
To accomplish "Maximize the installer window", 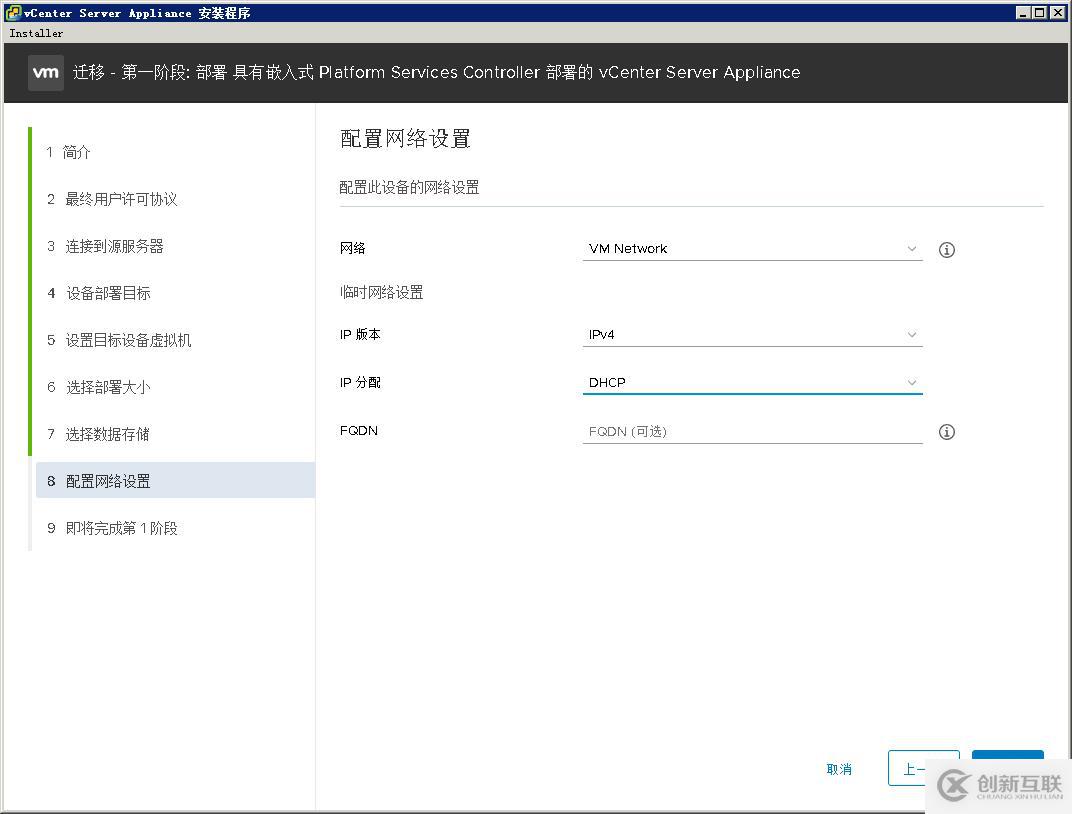I will tap(1038, 12).
